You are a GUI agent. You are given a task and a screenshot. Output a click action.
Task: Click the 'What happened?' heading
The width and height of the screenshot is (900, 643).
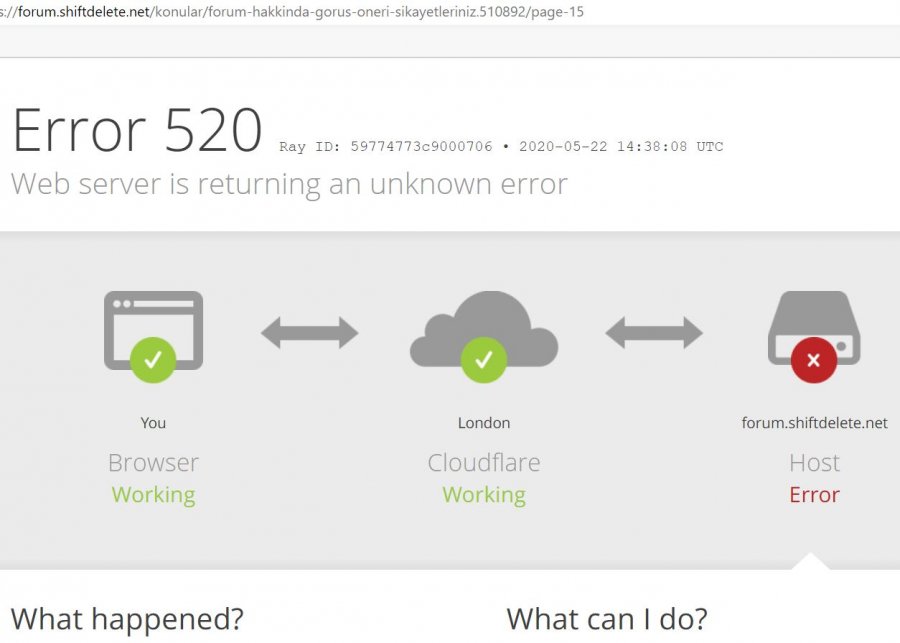[127, 619]
